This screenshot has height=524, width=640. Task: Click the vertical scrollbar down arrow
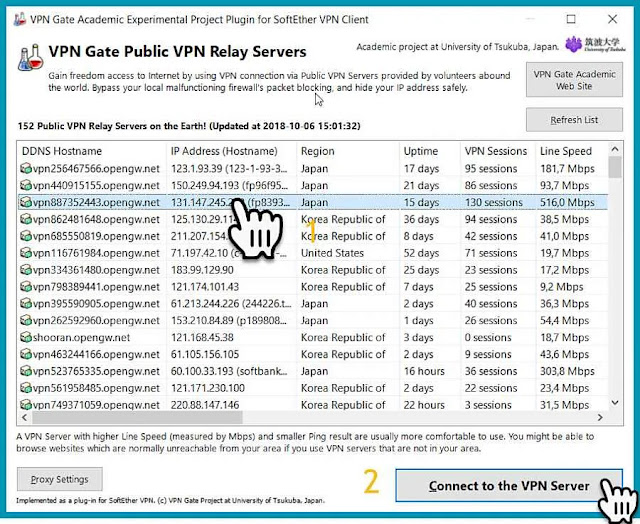[x=615, y=403]
